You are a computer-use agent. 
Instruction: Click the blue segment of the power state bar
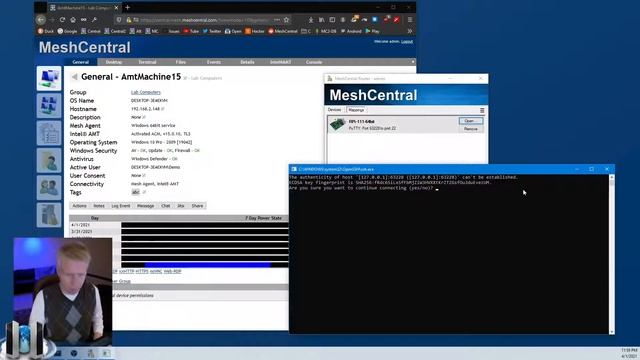point(208,265)
